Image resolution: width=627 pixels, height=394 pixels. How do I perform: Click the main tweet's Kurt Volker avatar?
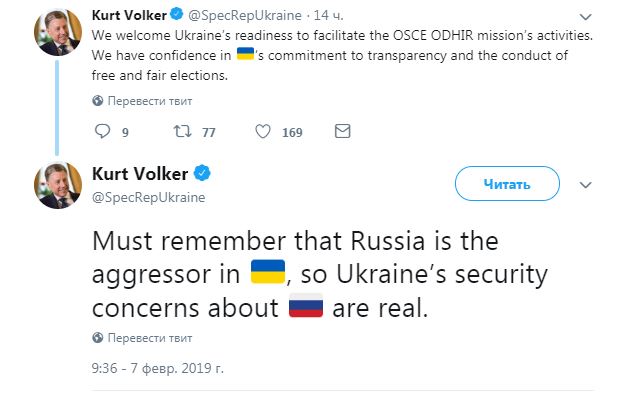[58, 185]
